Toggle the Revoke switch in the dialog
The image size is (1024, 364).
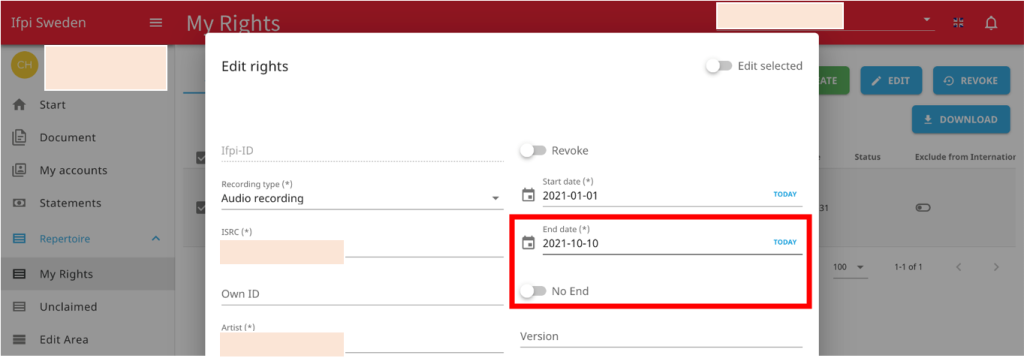[533, 151]
